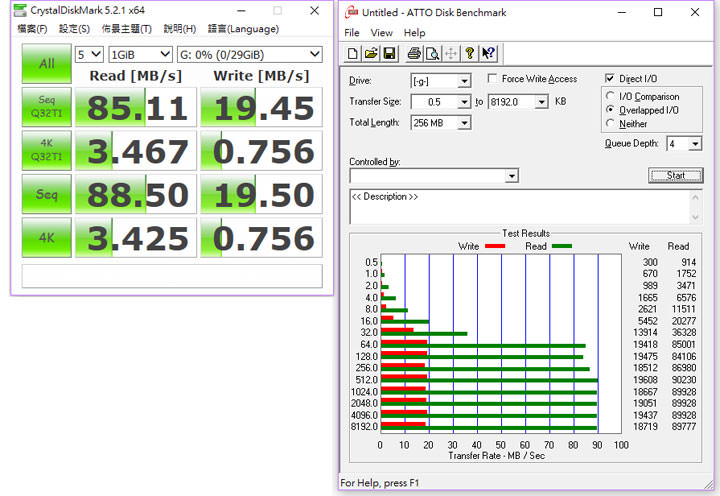The height and width of the screenshot is (496, 720).
Task: Enable the Force Write Access checkbox
Action: (x=493, y=79)
